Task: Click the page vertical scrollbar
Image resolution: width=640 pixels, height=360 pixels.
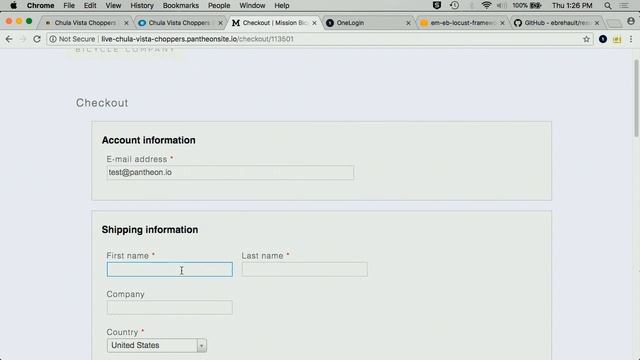Action: click(x=636, y=98)
